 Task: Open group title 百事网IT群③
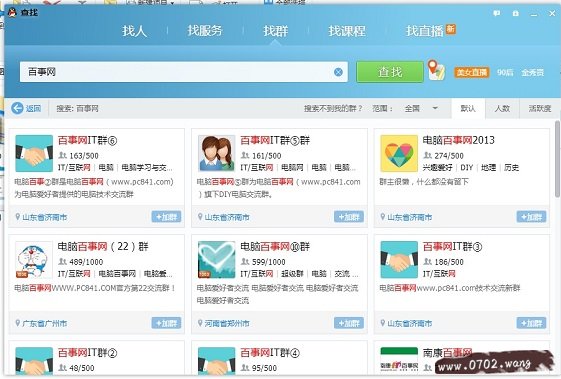pos(453,247)
